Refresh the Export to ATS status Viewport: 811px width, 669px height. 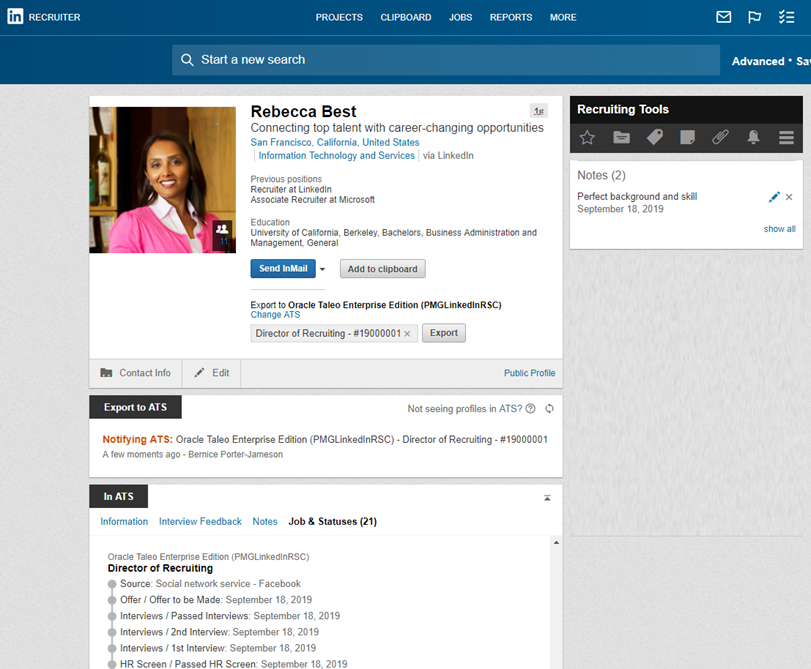[x=549, y=409]
